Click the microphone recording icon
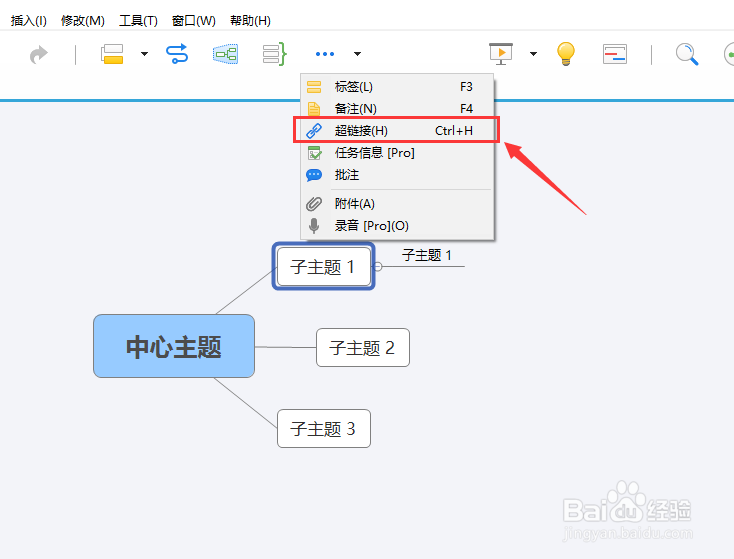This screenshot has height=559, width=734. click(x=314, y=226)
